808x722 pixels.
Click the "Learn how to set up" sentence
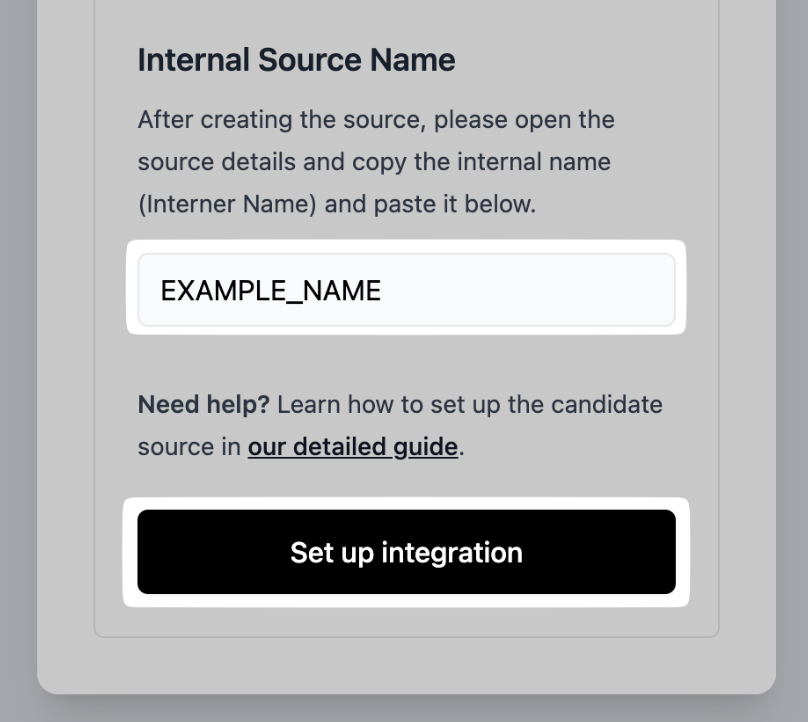[469, 404]
